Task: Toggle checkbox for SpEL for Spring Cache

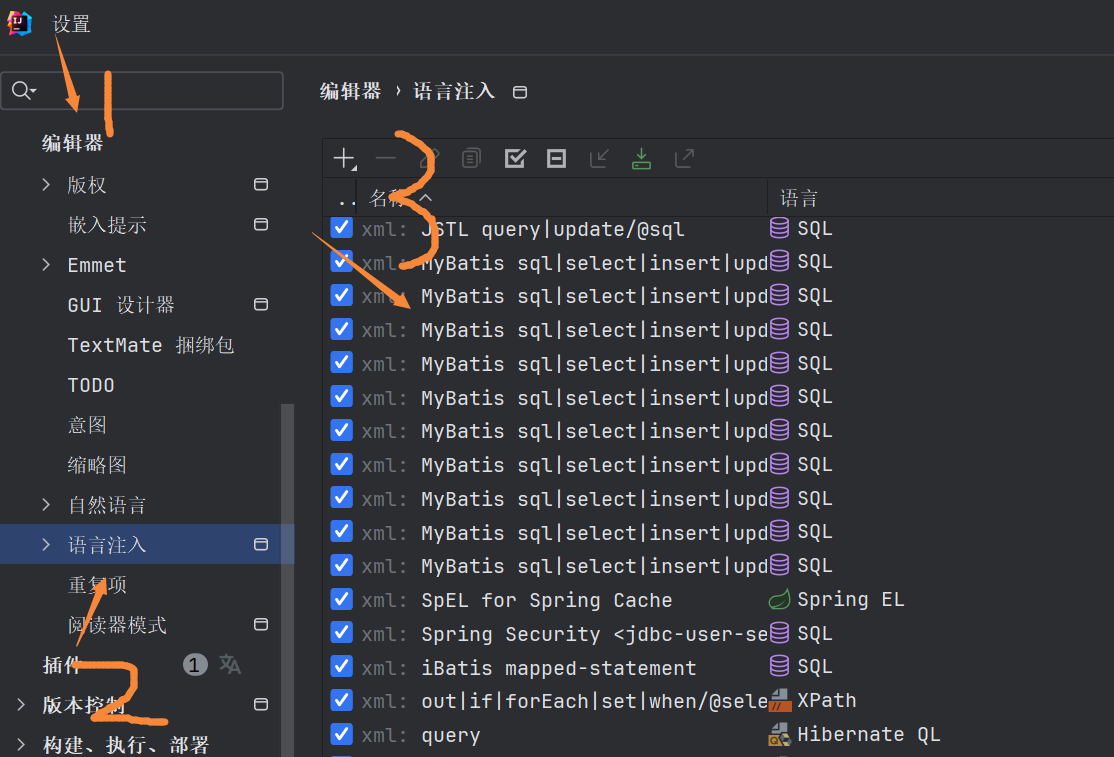Action: (342, 599)
